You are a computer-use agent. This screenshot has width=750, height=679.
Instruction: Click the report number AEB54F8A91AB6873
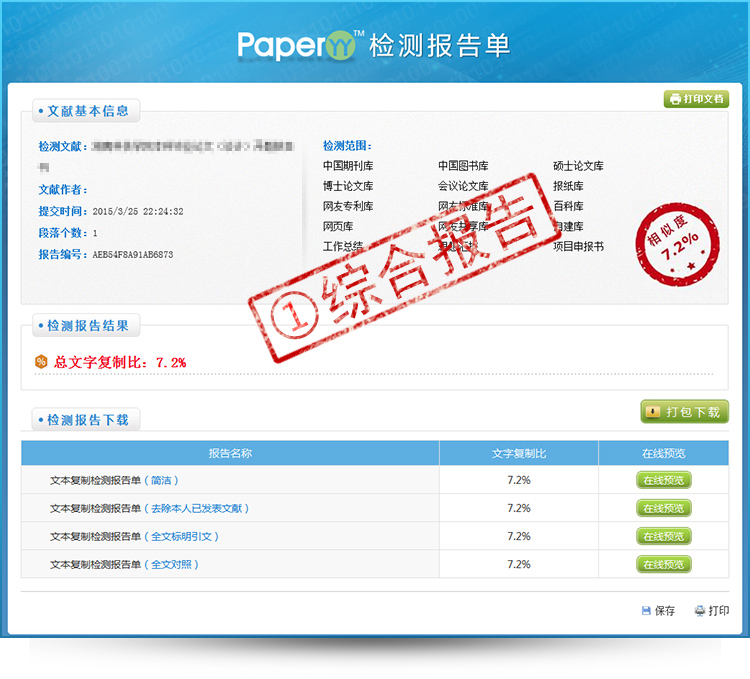[133, 254]
